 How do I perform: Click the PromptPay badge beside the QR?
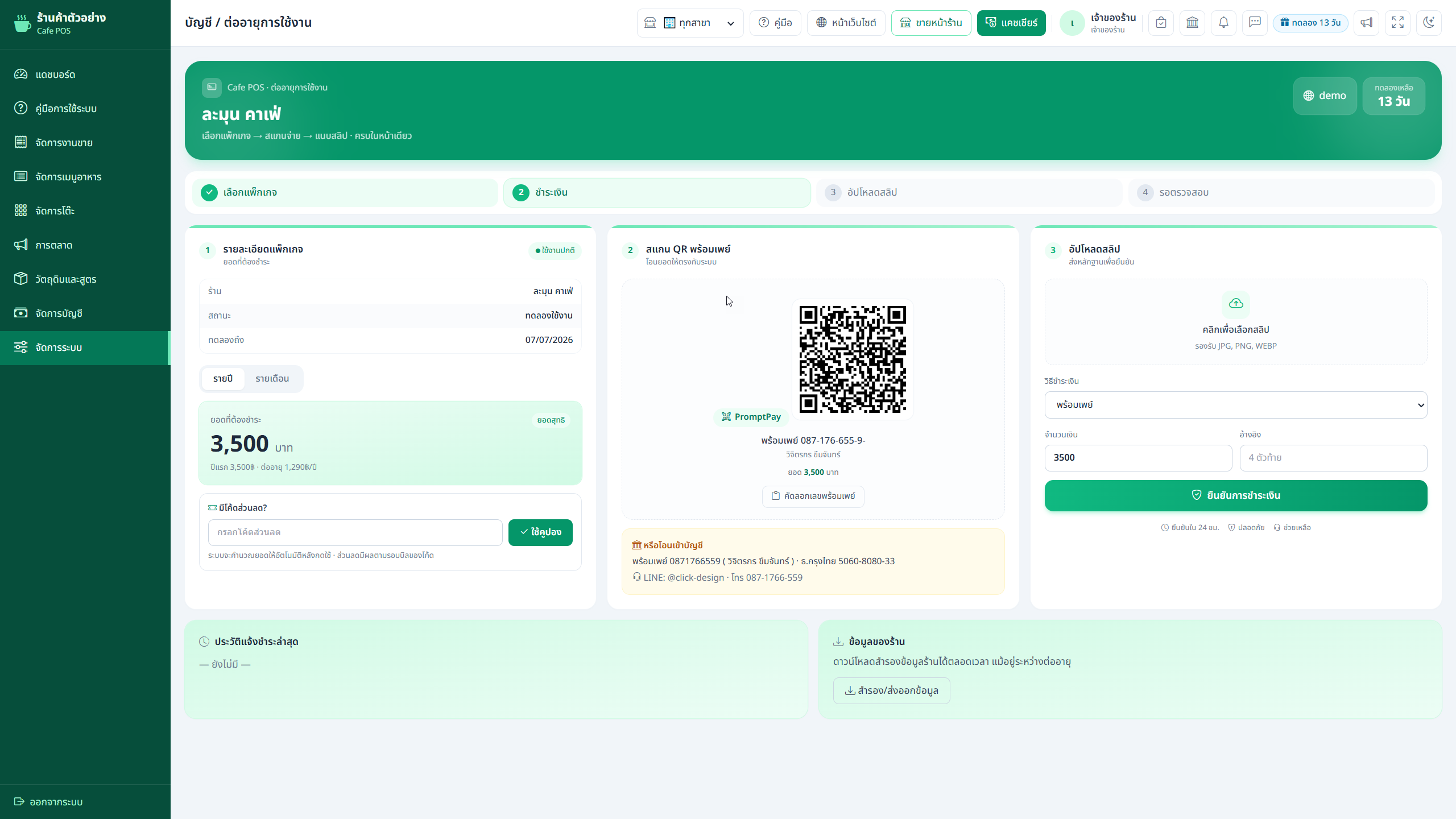pos(751,417)
